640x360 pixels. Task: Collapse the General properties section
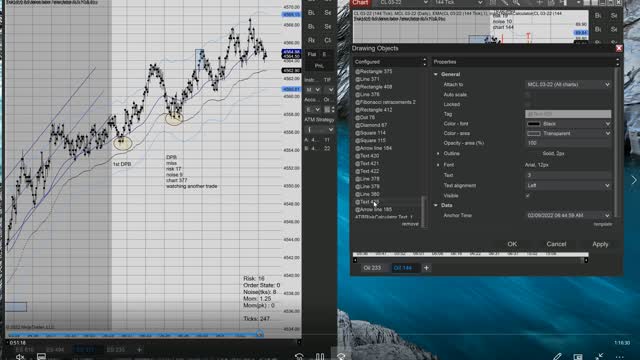tap(436, 74)
